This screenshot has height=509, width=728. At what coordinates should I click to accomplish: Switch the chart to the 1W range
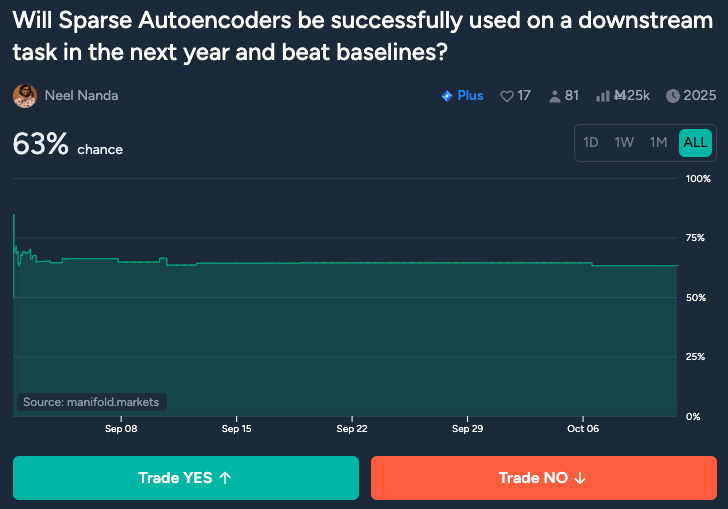(x=624, y=142)
